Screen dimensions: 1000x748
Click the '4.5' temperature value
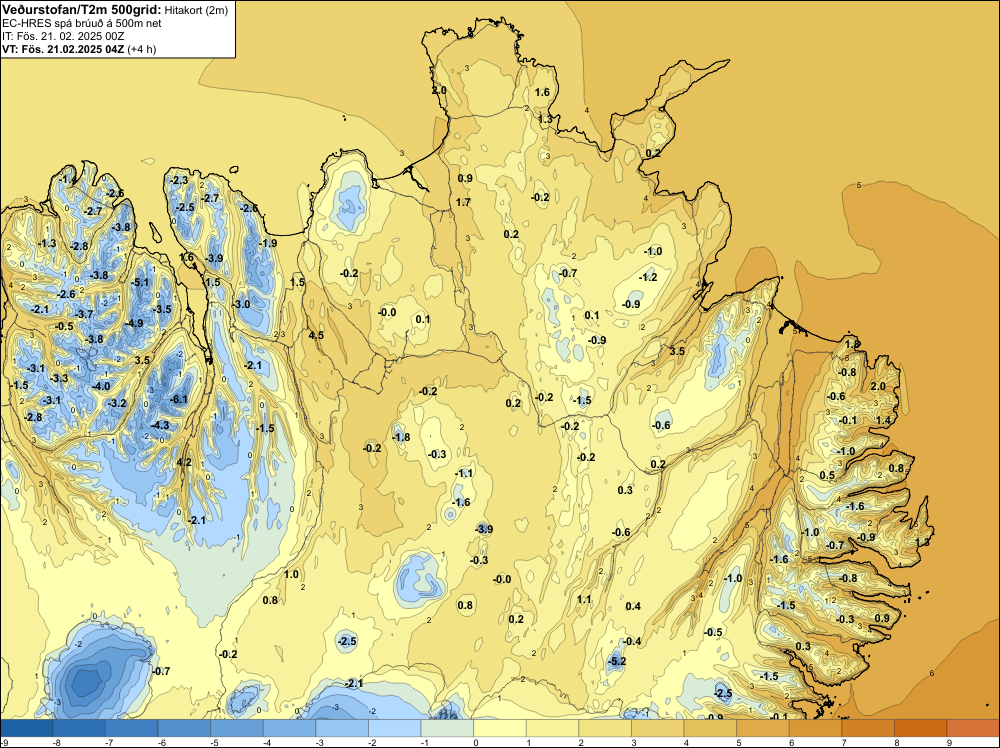click(x=316, y=335)
